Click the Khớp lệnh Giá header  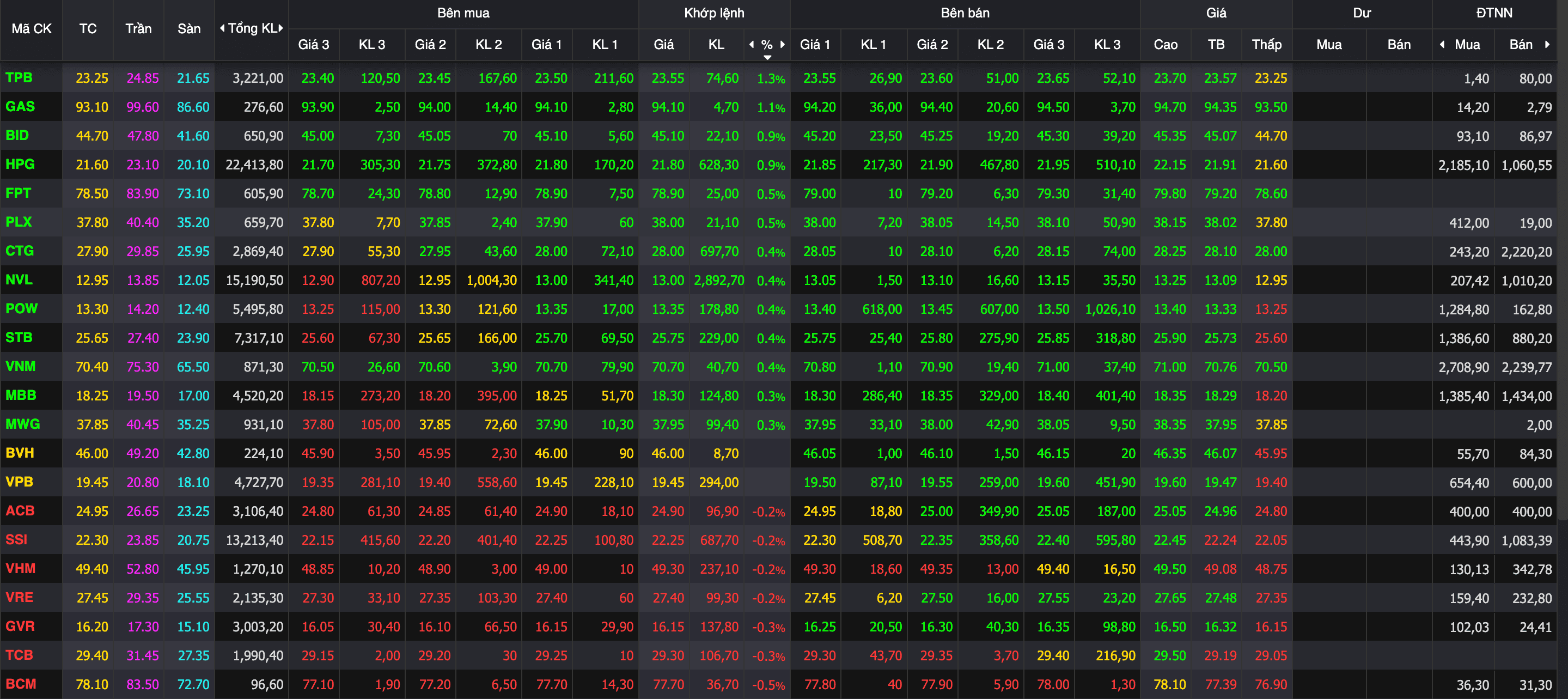coord(663,45)
